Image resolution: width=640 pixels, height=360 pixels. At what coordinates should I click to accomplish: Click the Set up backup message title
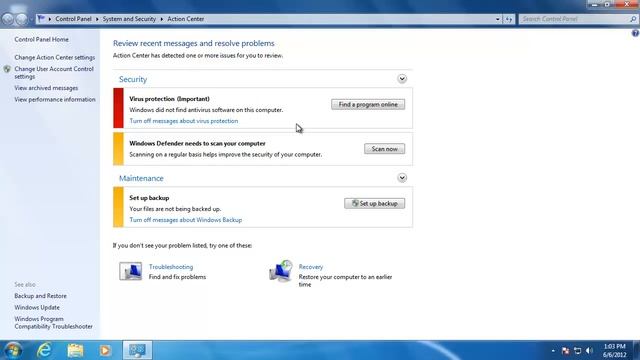[x=149, y=198]
